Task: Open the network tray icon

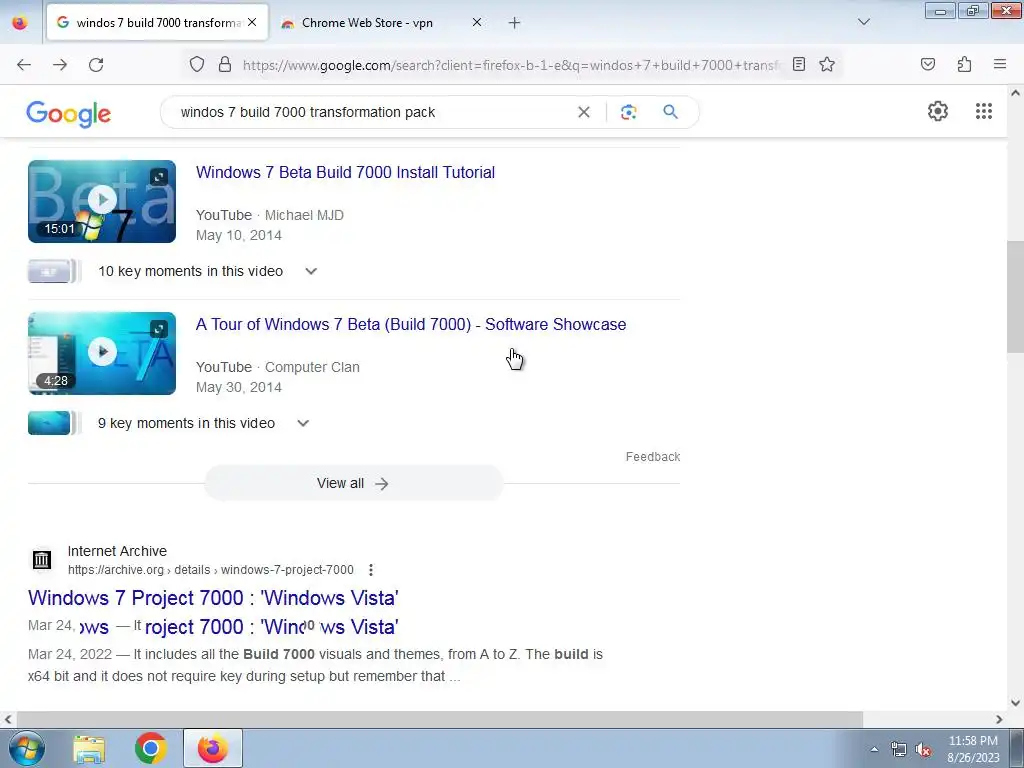Action: point(899,749)
